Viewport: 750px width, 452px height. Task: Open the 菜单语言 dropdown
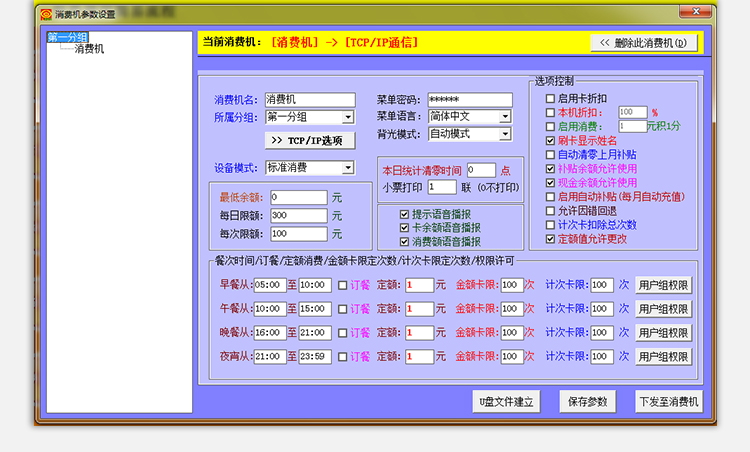tap(505, 117)
